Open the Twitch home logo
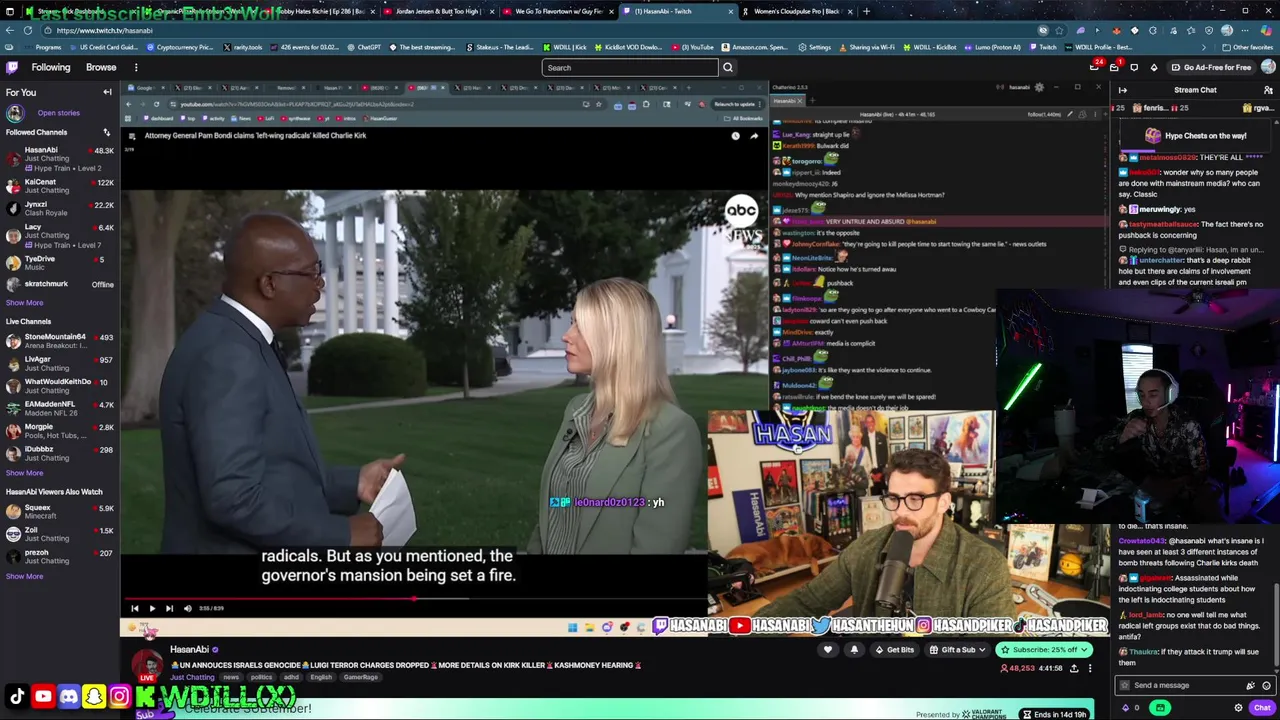Image resolution: width=1280 pixels, height=720 pixels. [11, 67]
